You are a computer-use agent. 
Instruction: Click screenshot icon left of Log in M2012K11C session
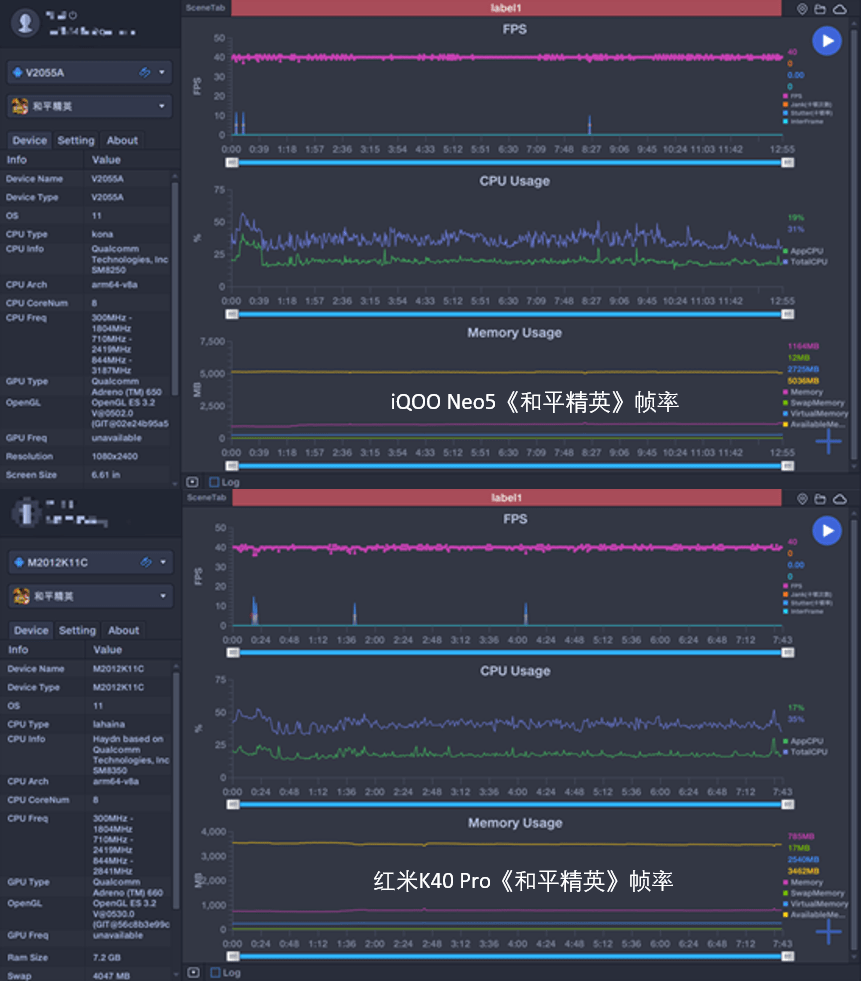[193, 972]
